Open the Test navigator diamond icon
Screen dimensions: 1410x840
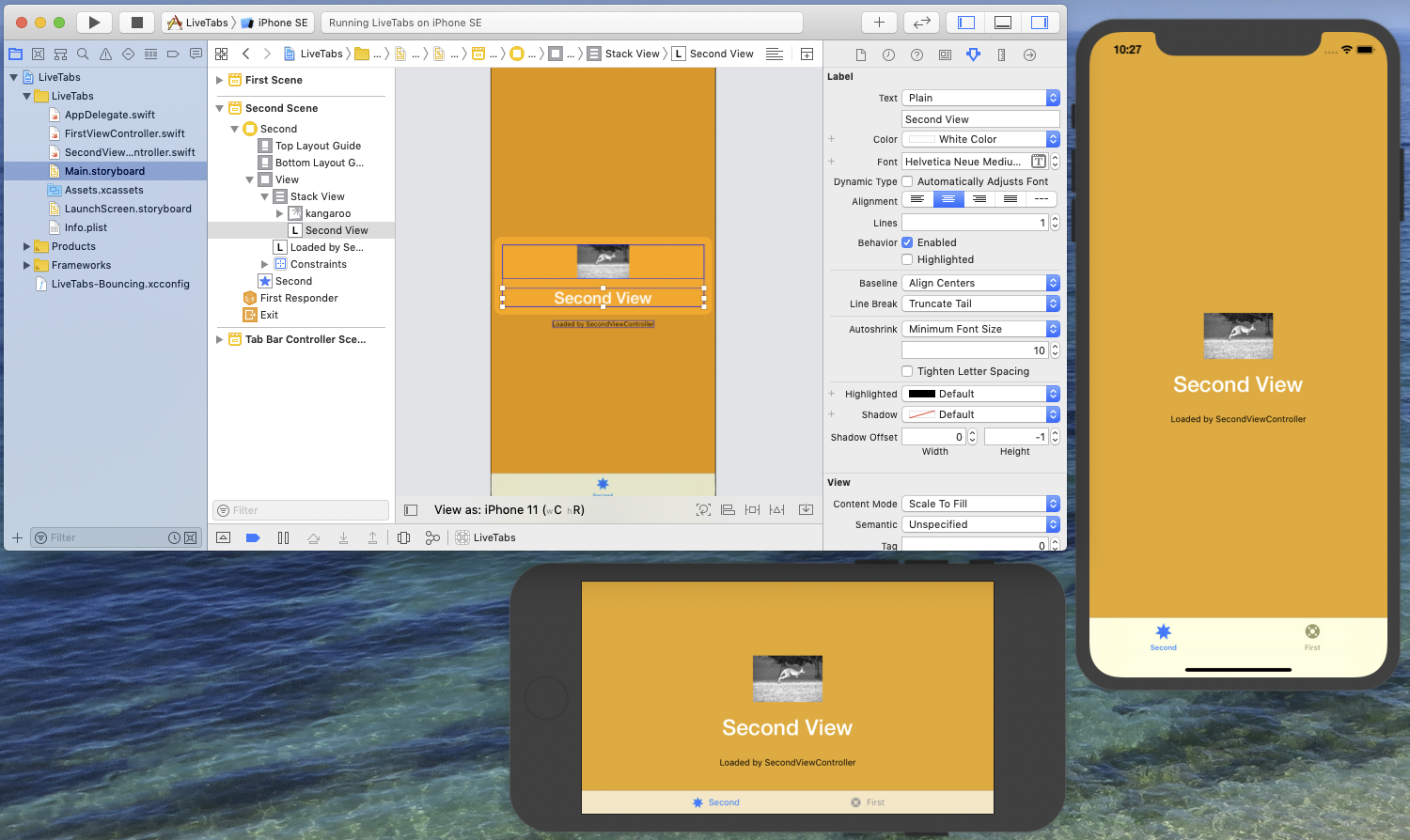tap(128, 54)
